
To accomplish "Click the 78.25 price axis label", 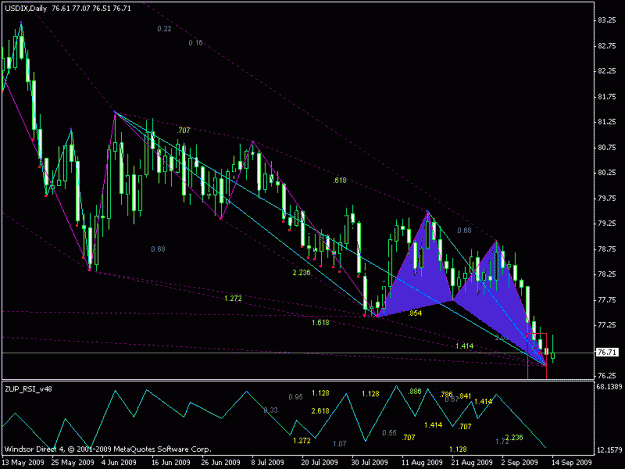I will point(607,274).
